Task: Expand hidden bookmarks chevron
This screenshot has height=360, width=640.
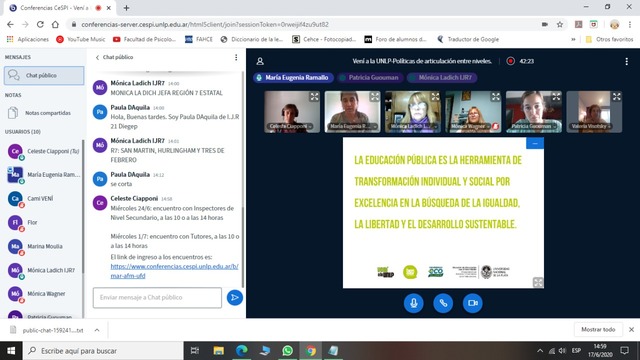Action: (573, 39)
